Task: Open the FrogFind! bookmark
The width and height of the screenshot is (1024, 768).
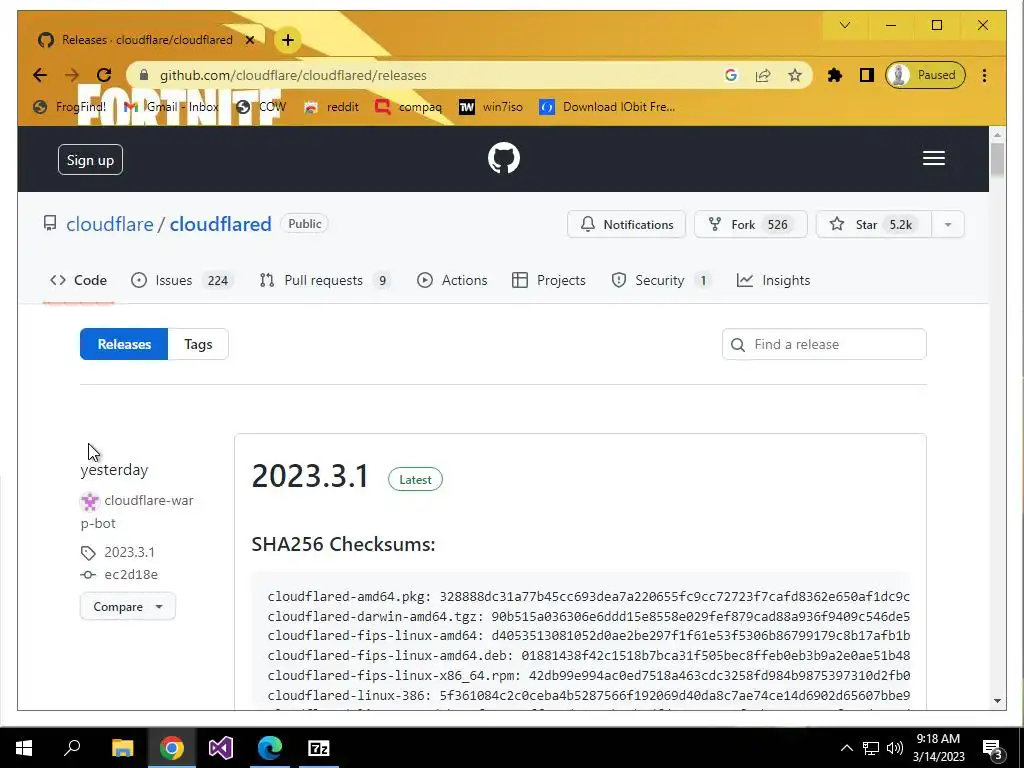Action: 69,106
